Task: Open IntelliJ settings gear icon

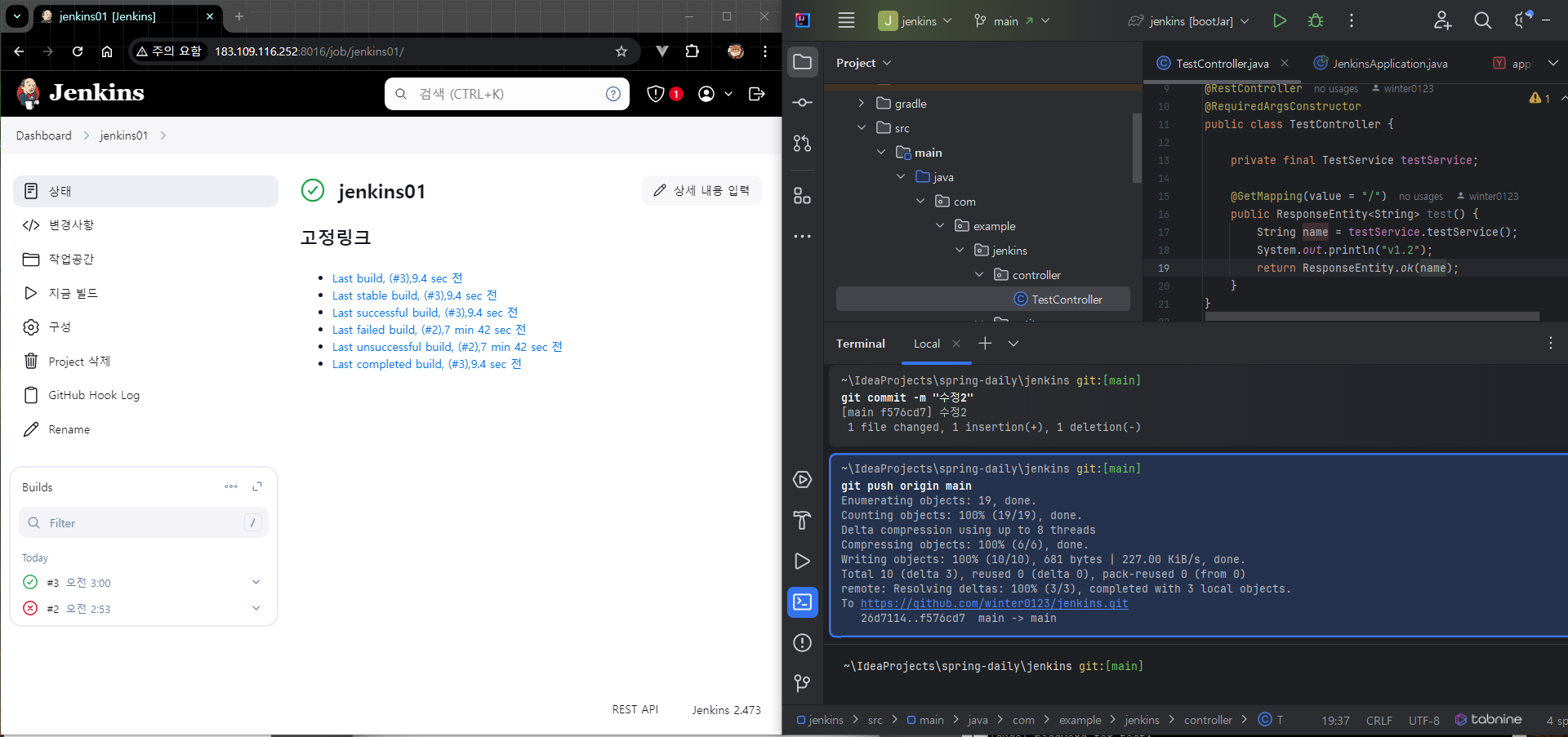Action: tap(1521, 20)
